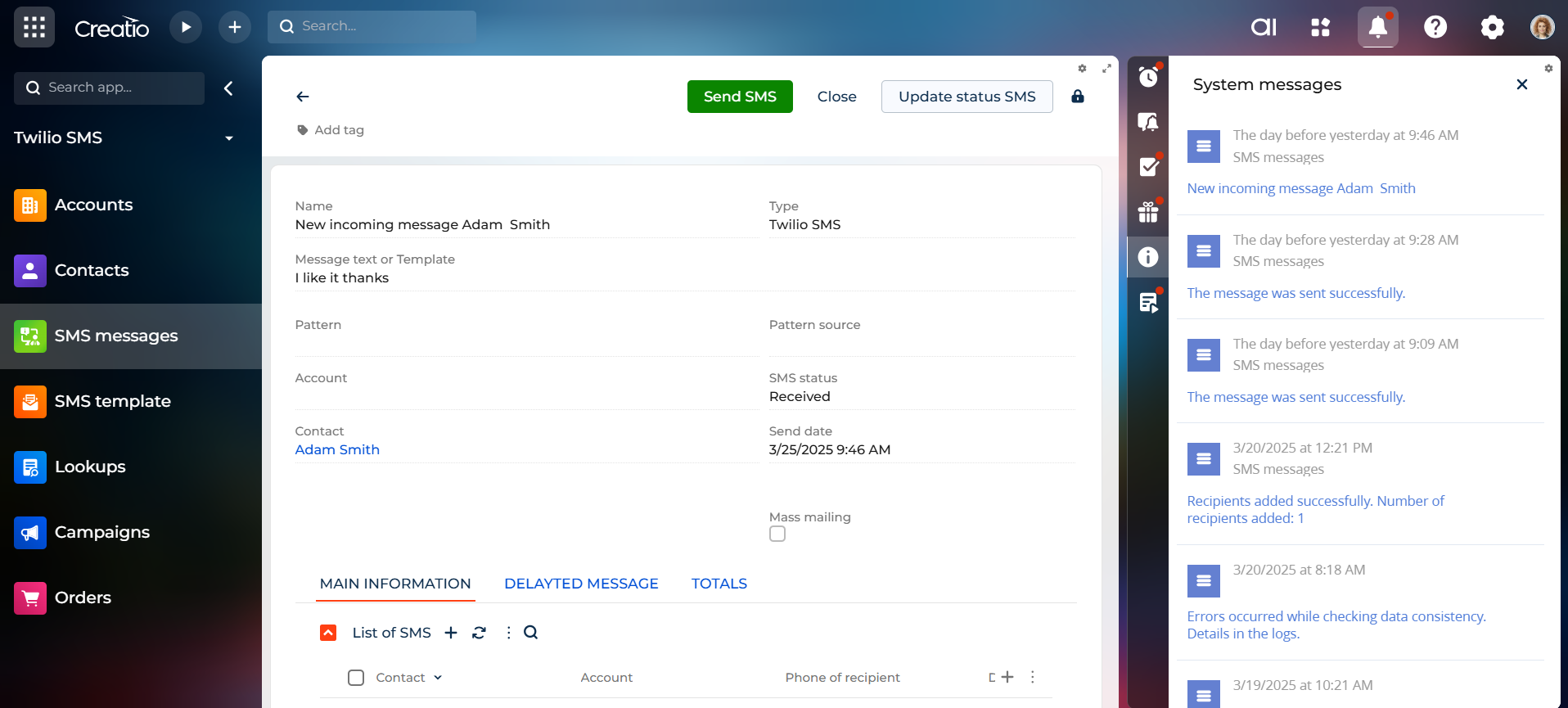Open feed notifications chat-bell tab
Image resolution: width=1568 pixels, height=708 pixels.
point(1148,122)
